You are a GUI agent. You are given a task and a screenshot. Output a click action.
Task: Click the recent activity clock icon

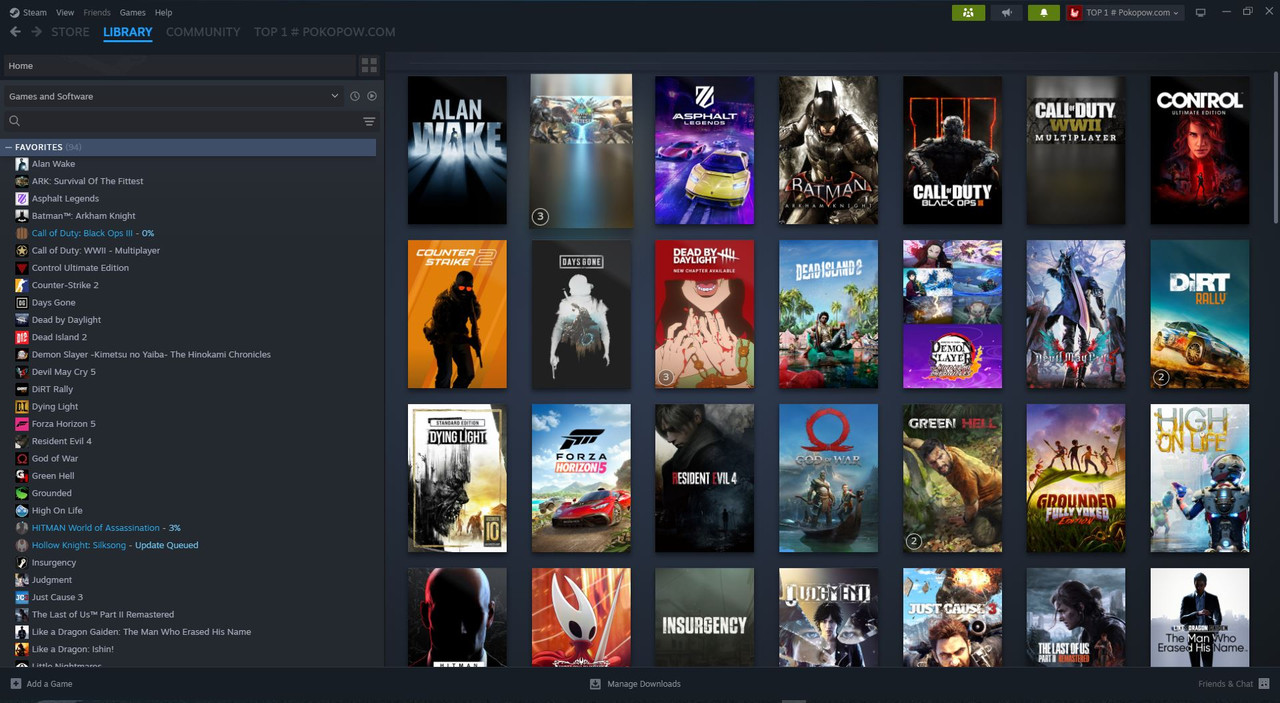click(354, 96)
